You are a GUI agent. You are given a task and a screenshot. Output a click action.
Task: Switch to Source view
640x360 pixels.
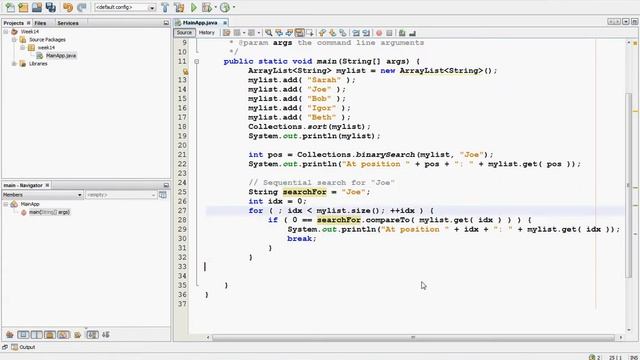pos(184,33)
